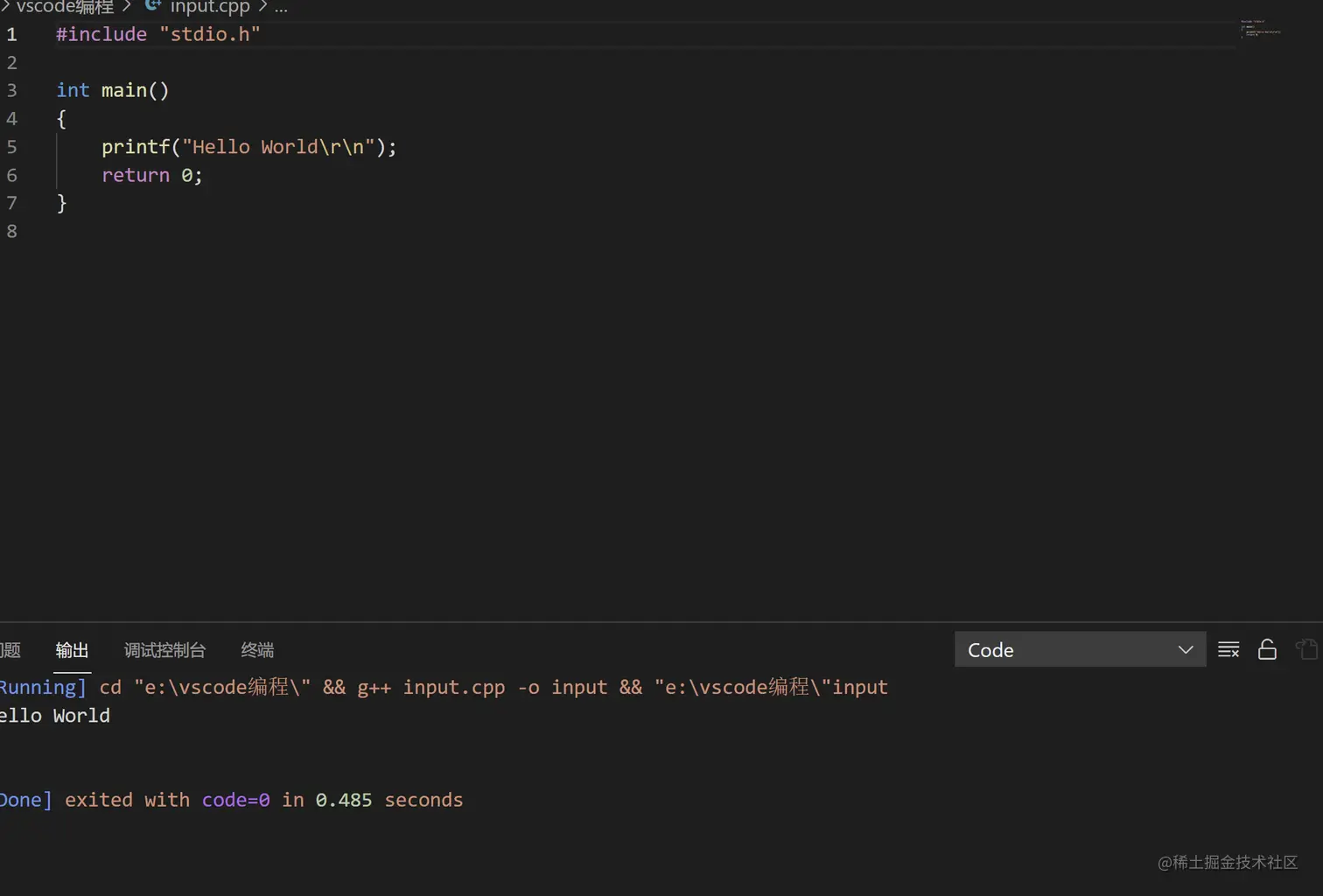This screenshot has height=896, width=1323.
Task: Clear the output panel with the list icon
Action: (x=1228, y=649)
